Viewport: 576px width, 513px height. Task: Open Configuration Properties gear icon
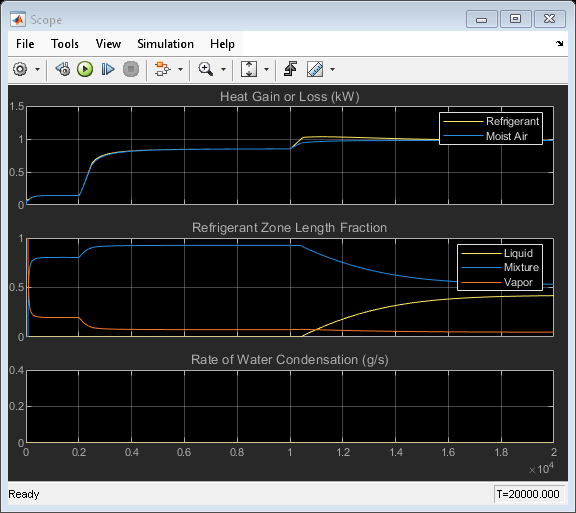click(x=20, y=69)
